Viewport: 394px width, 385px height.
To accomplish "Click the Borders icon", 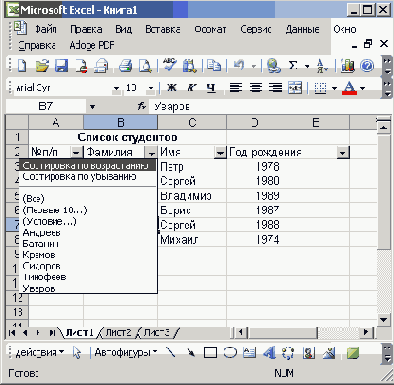I will click(x=320, y=88).
